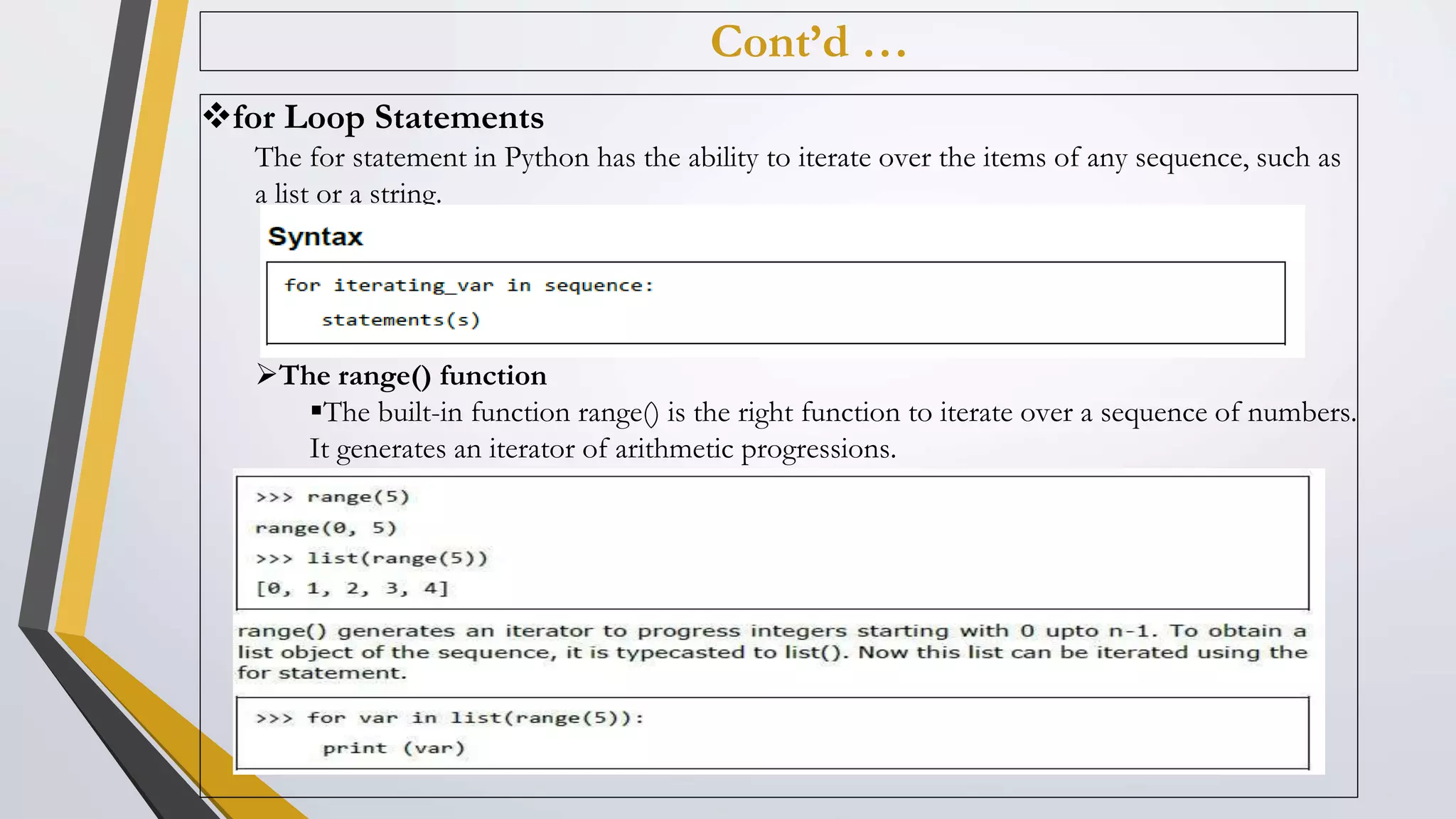Click the line "a list or a string."
Viewport: 1456px width, 819px height.
(x=348, y=193)
